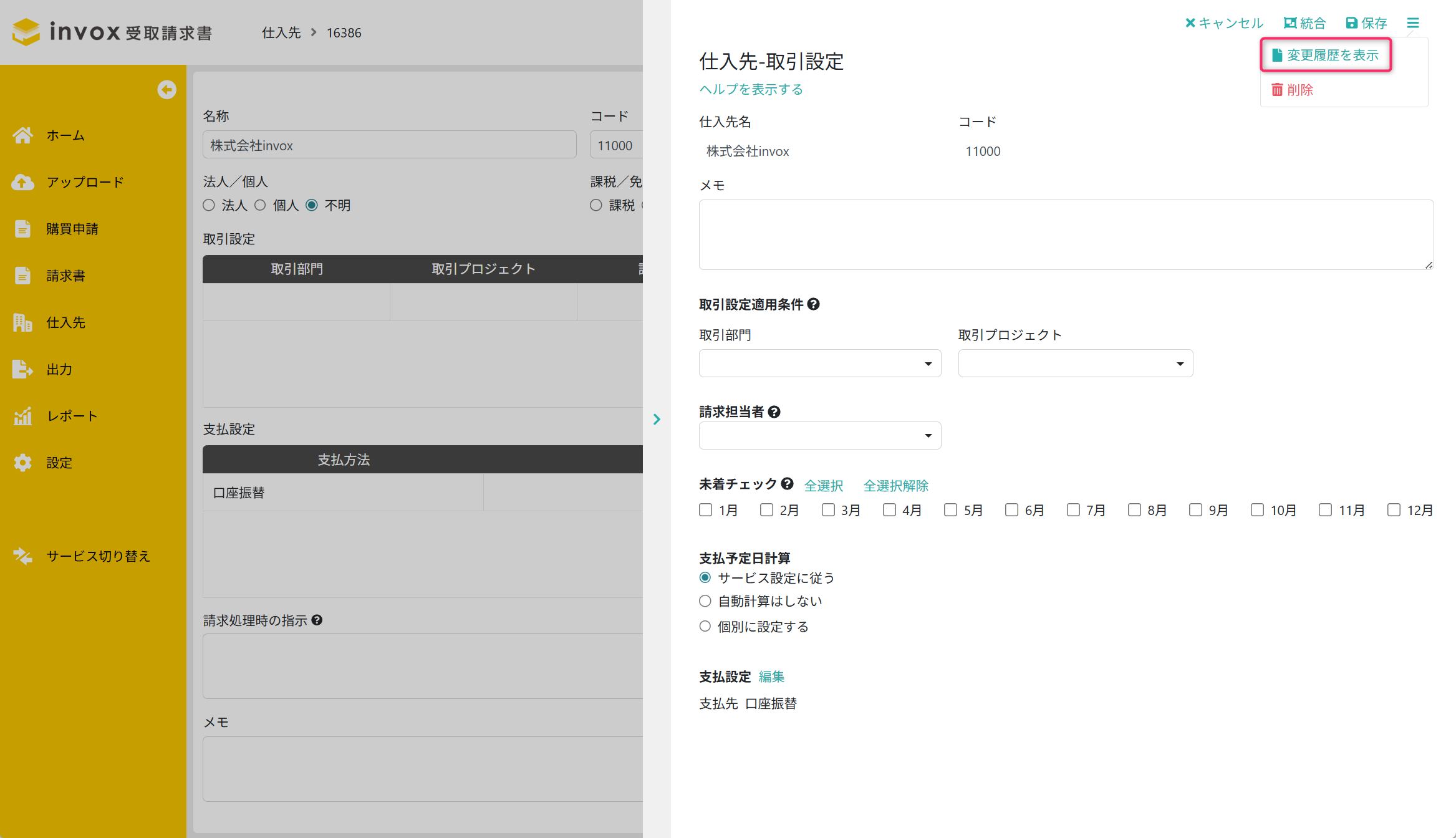
Task: Click the アップロード cloud upload icon
Action: [x=23, y=182]
